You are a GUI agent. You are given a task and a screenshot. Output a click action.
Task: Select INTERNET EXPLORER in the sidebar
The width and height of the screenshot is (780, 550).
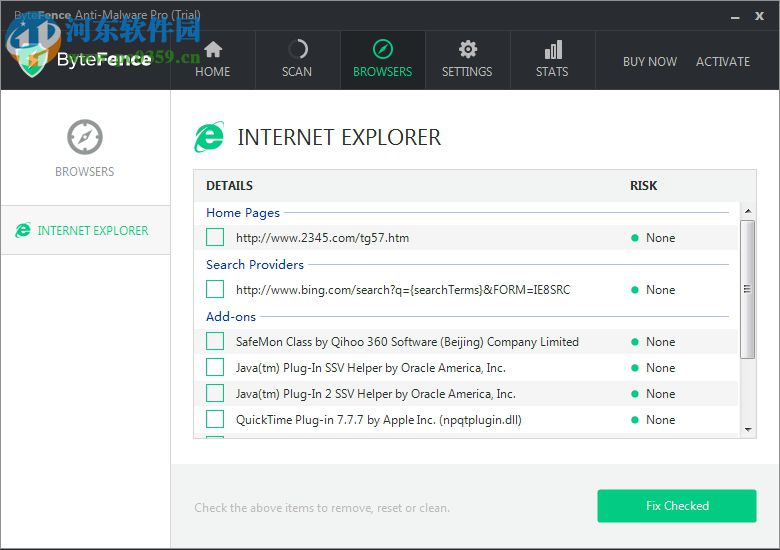[86, 230]
